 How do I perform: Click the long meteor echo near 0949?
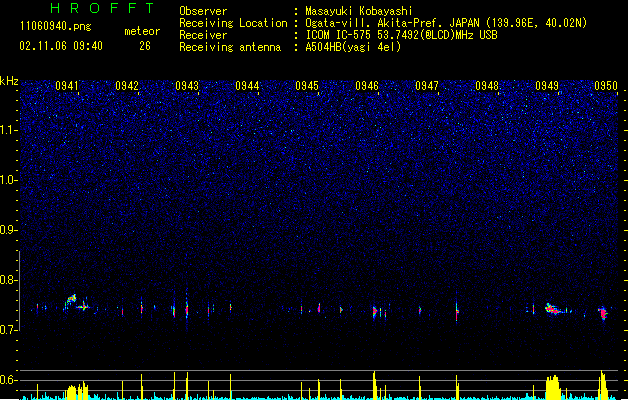[556, 309]
